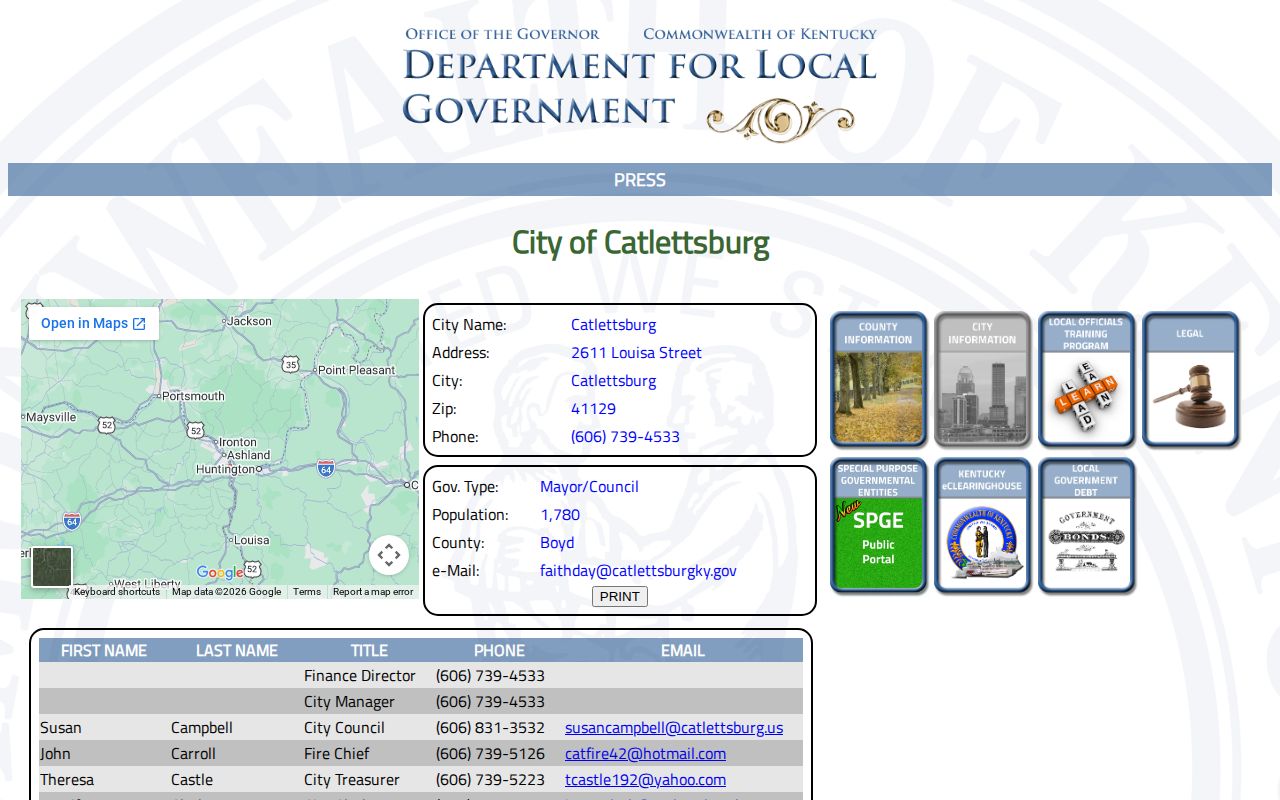The image size is (1280, 800).
Task: Open the SPGE Public Portal tile
Action: pyautogui.click(x=878, y=525)
